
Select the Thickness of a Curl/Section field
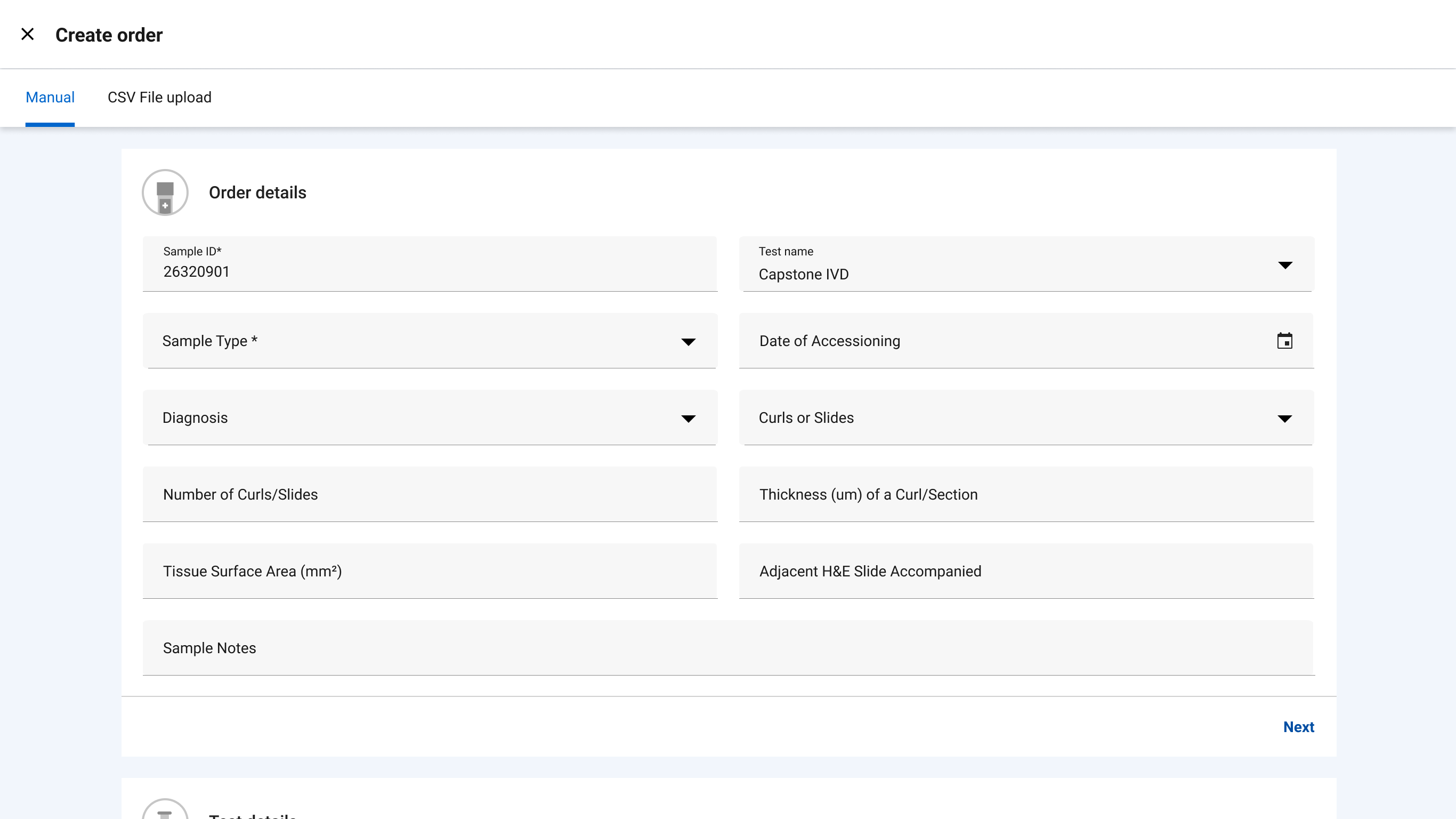point(1026,494)
